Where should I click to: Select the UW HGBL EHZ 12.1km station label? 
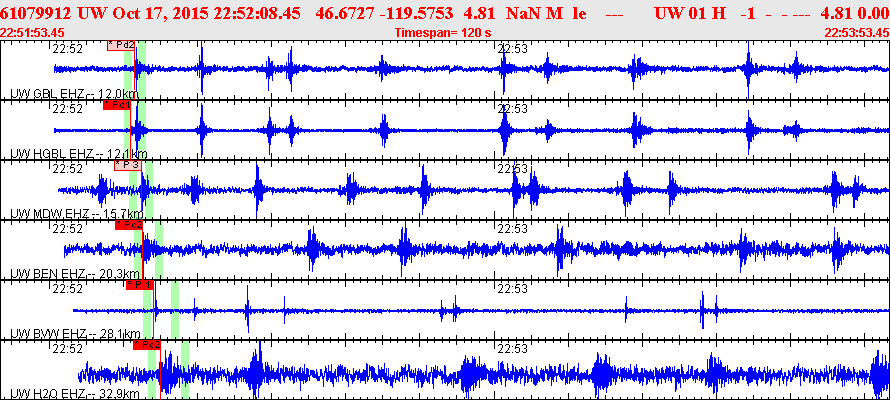click(79, 154)
